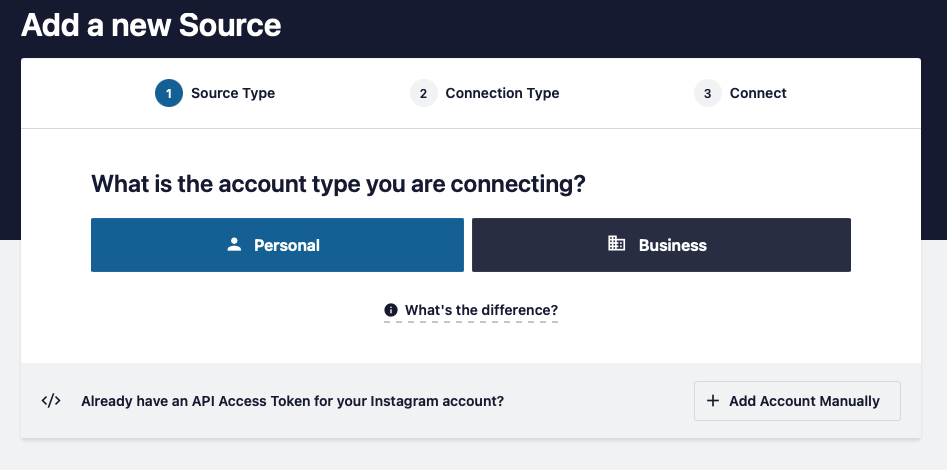
Task: Click the code brackets icon in footer
Action: tap(51, 401)
